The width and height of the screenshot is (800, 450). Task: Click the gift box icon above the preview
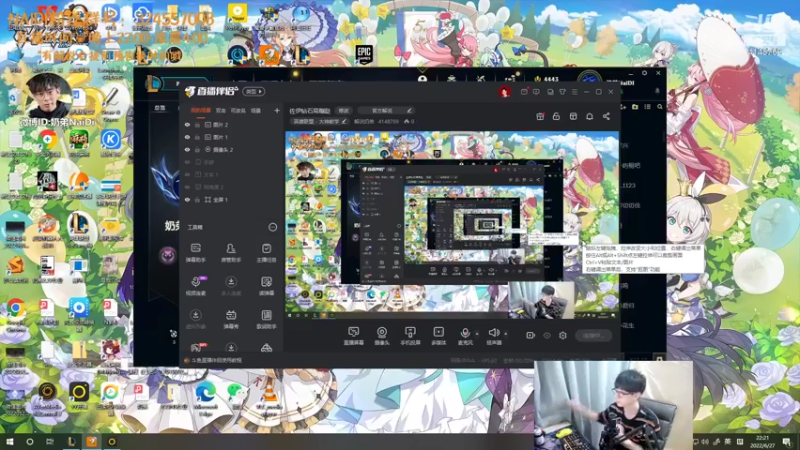click(540, 116)
